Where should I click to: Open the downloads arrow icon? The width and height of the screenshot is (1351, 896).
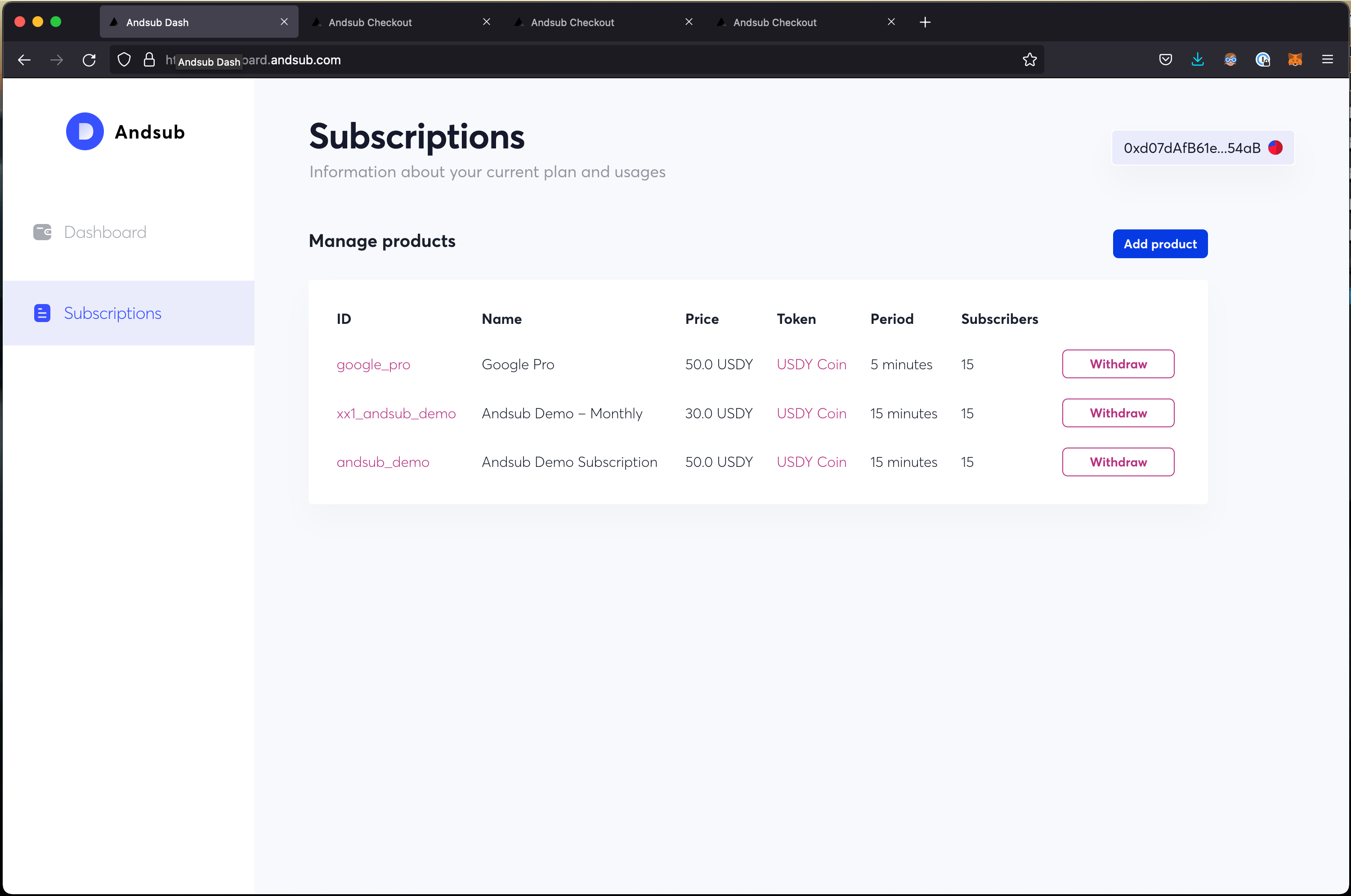[1198, 60]
